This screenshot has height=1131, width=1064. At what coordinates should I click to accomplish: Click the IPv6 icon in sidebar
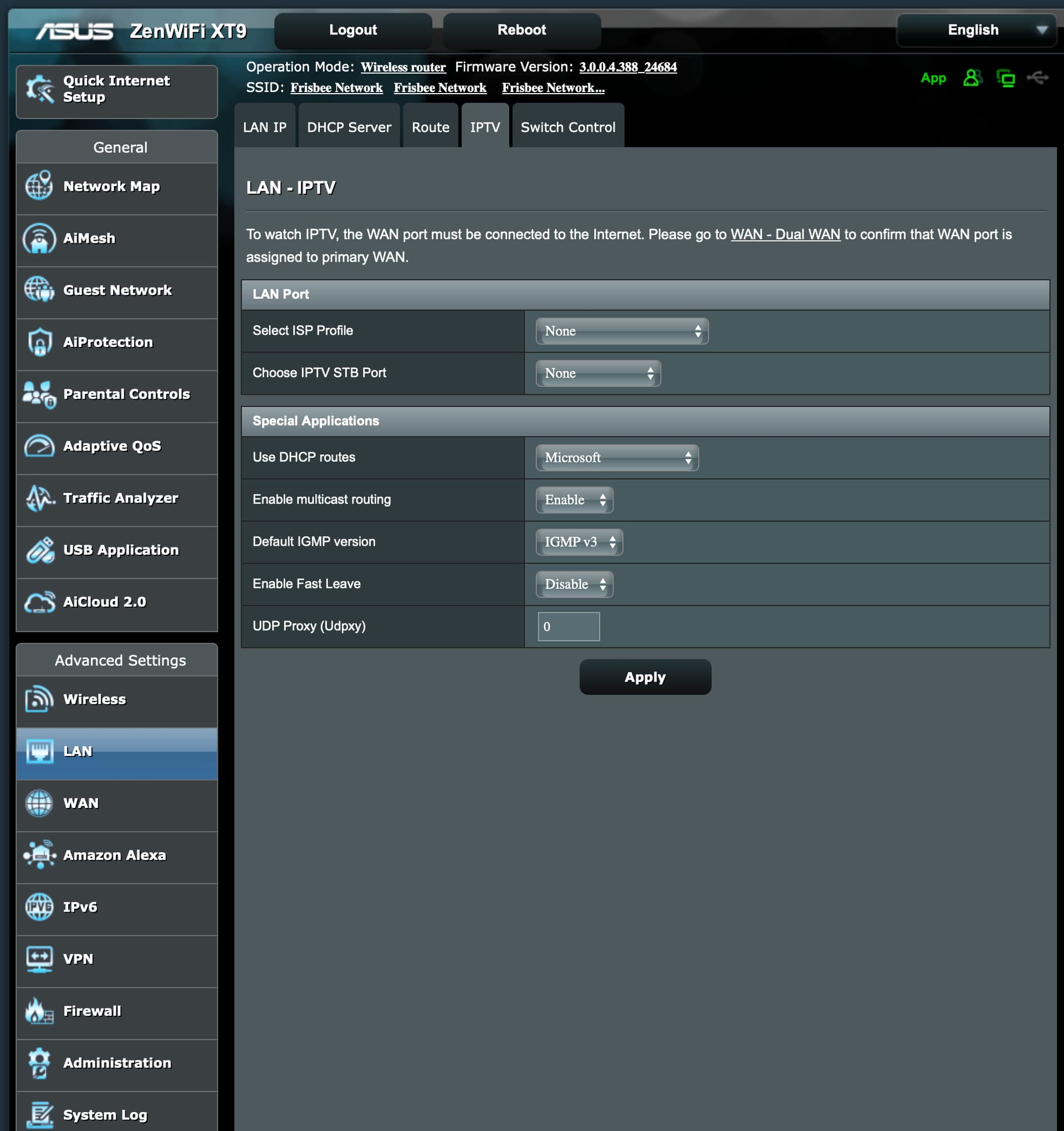tap(39, 907)
